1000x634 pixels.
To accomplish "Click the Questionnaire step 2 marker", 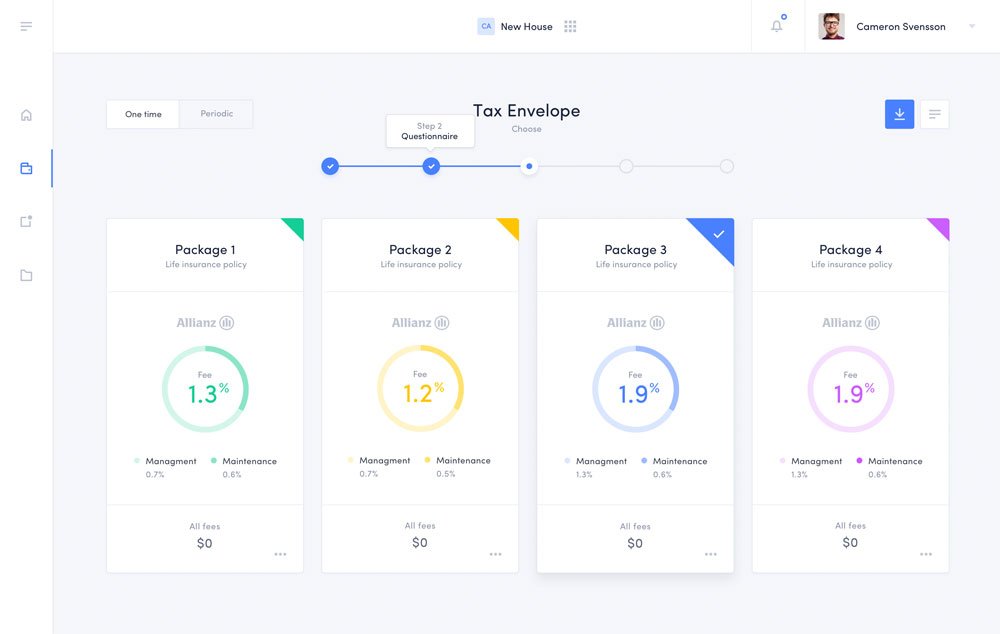I will tap(431, 166).
